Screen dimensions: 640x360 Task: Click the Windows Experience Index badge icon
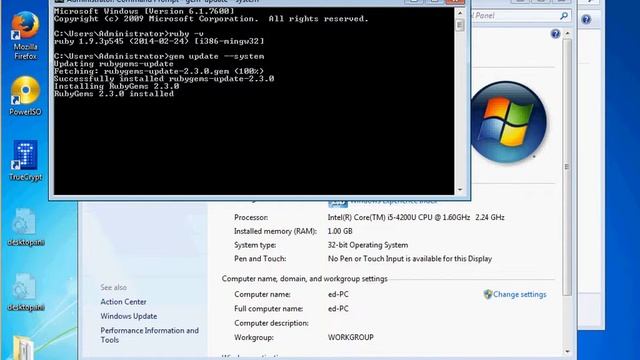(x=338, y=202)
